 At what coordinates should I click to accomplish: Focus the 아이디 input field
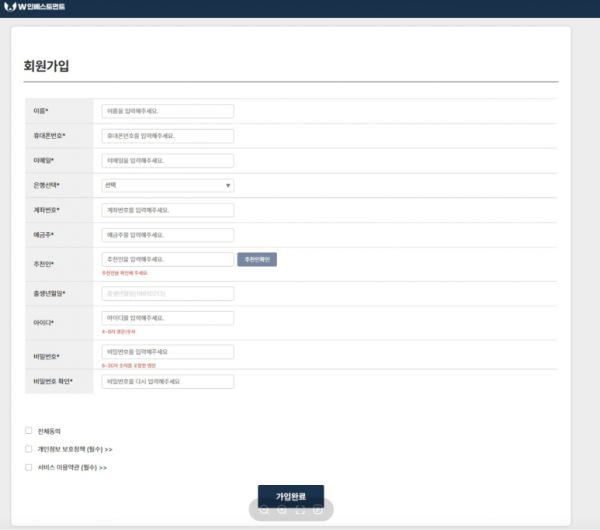pyautogui.click(x=168, y=318)
